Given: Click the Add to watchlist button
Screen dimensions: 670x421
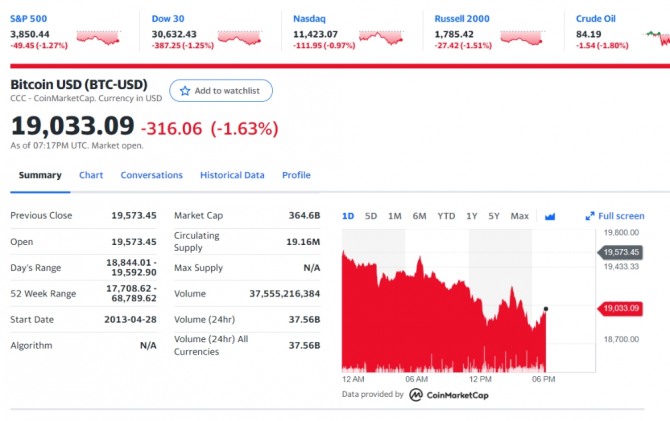Looking at the screenshot, I should click(221, 91).
